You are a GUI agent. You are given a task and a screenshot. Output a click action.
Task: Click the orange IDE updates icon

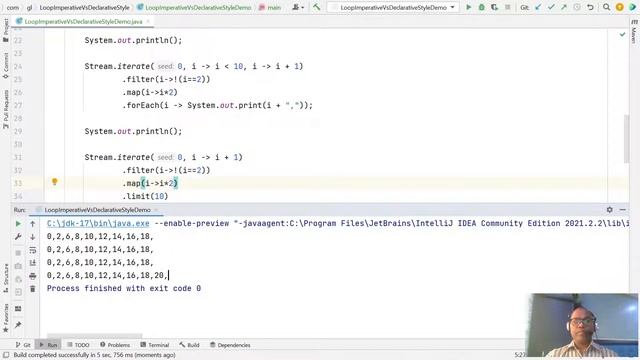pyautogui.click(x=620, y=7)
